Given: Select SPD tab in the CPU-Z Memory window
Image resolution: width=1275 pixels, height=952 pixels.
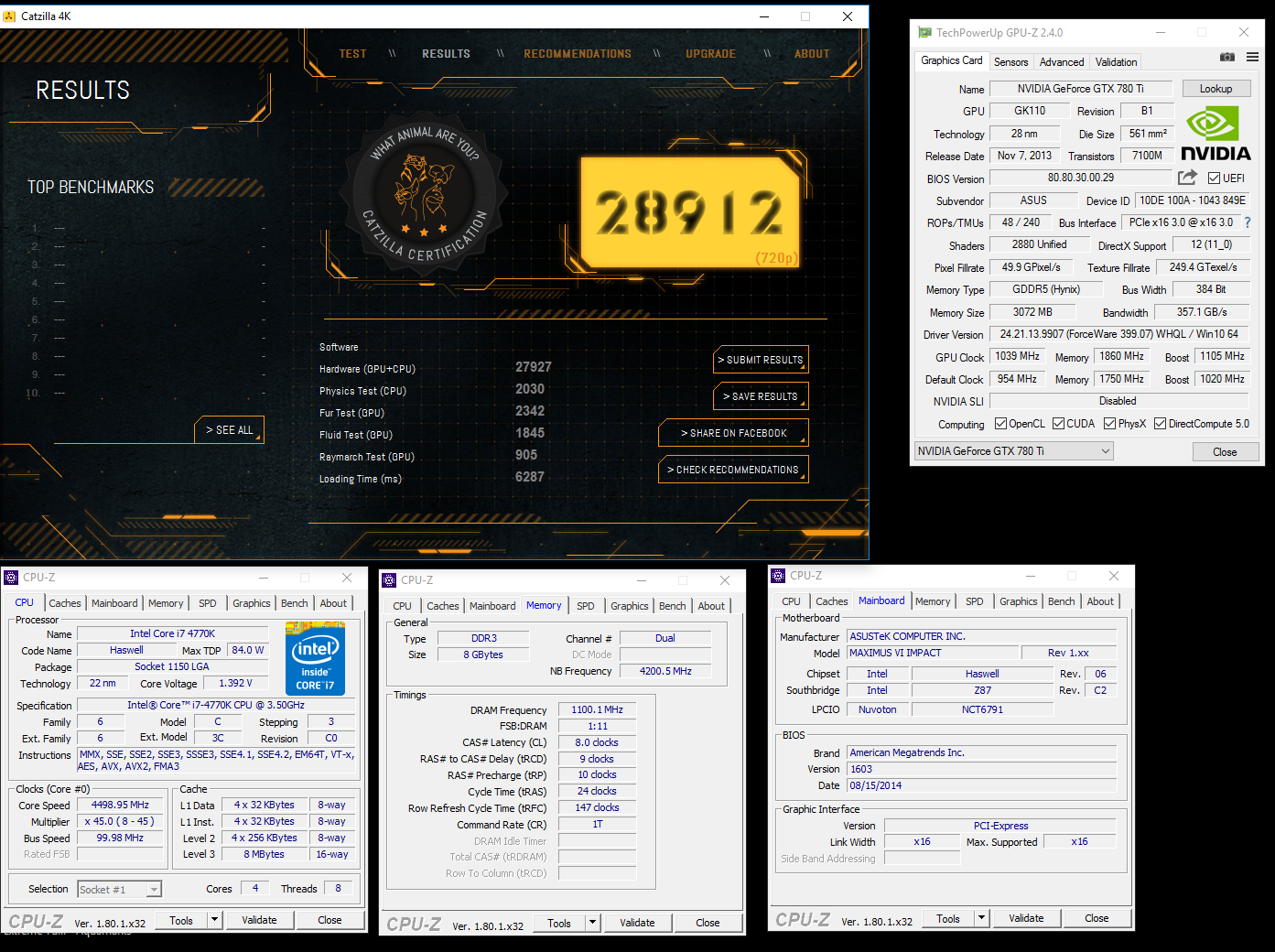Looking at the screenshot, I should [x=586, y=606].
